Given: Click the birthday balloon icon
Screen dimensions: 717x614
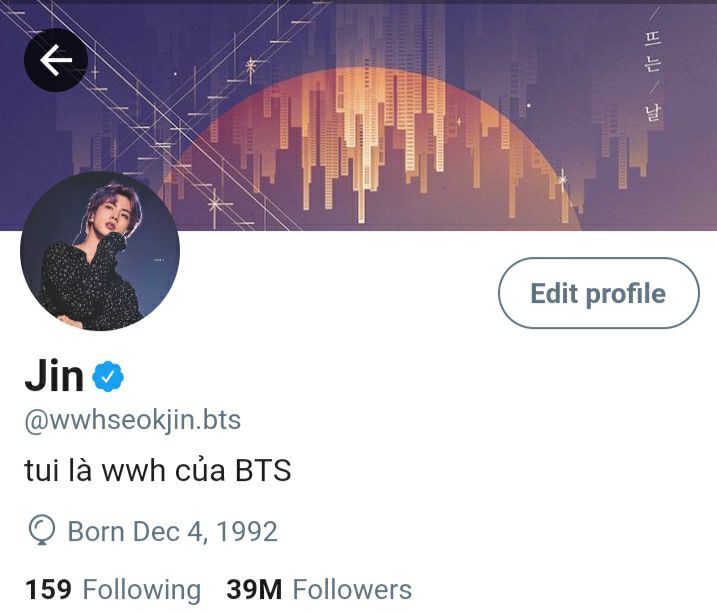Looking at the screenshot, I should click(x=42, y=531).
